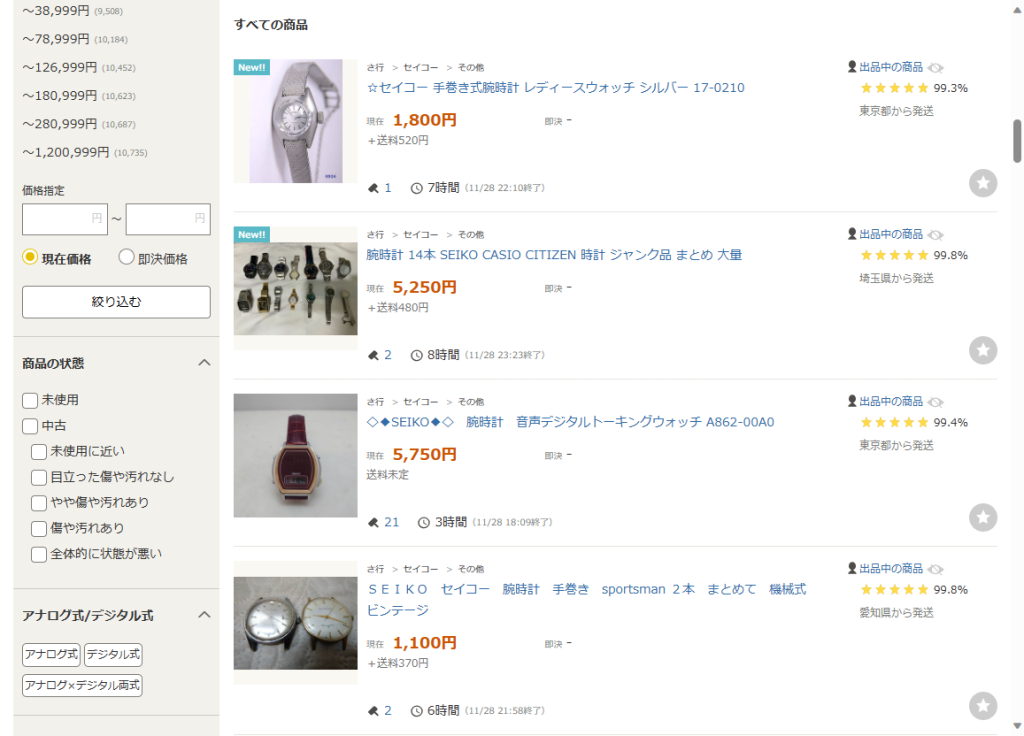Click the clock icon next to 8時間 remaining
The height and width of the screenshot is (736, 1024).
coord(416,355)
